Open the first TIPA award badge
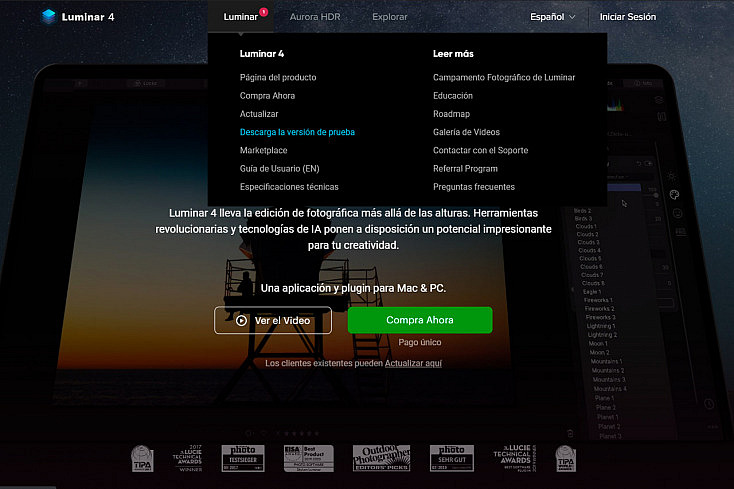Screen dimensions: 734x489 coord(142,458)
